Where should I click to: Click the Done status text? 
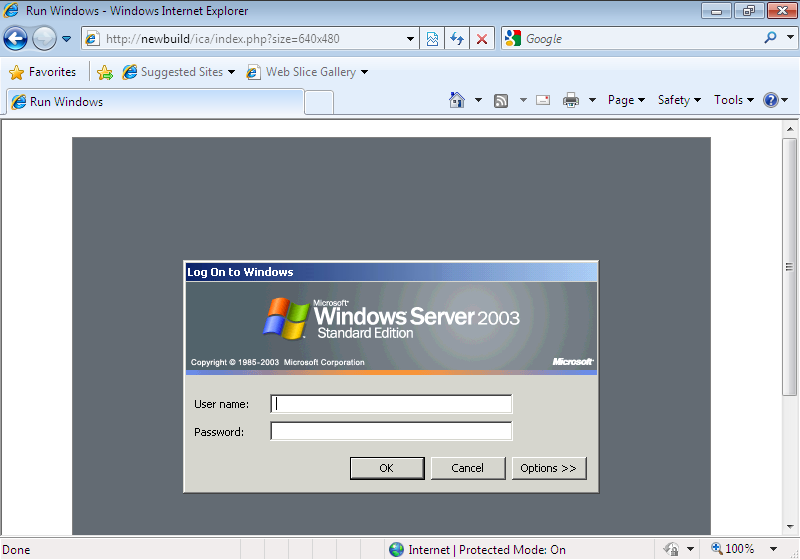tap(16, 550)
